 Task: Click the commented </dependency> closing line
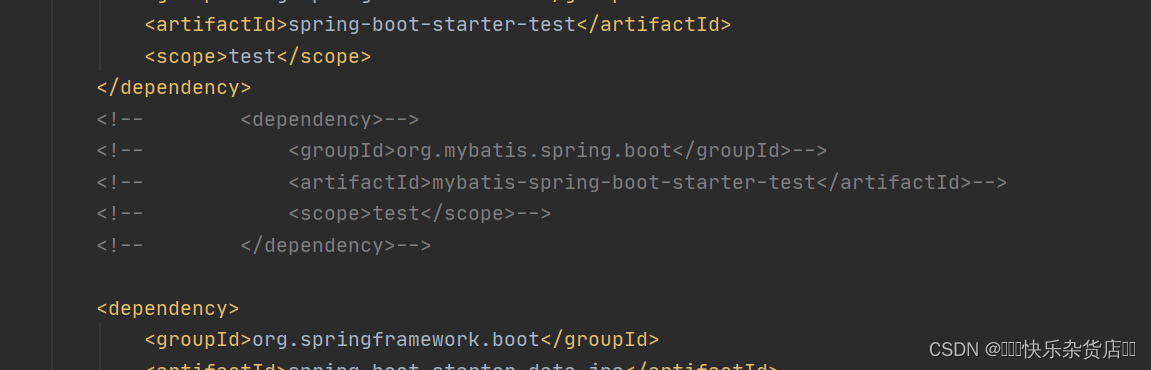click(264, 246)
